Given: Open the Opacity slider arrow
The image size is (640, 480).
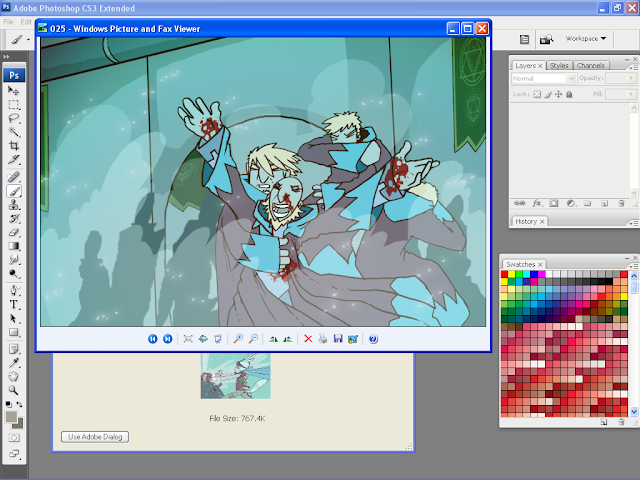Looking at the screenshot, I should pyautogui.click(x=631, y=78).
